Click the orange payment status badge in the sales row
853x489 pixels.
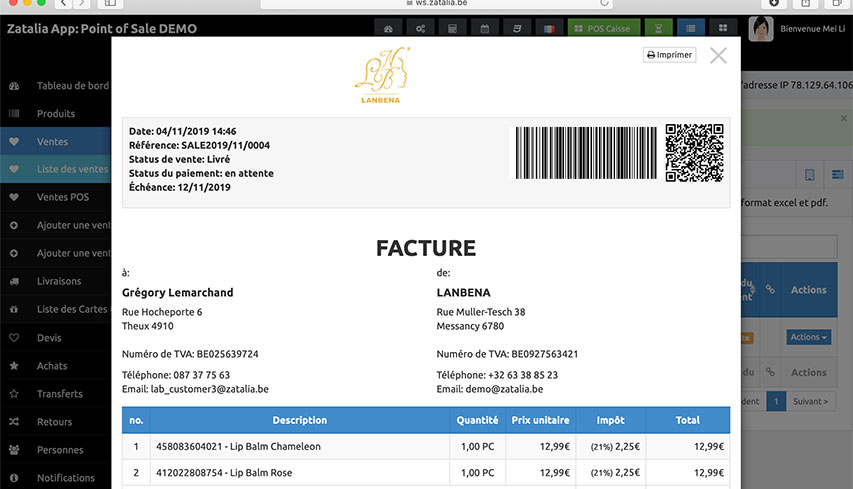point(747,338)
